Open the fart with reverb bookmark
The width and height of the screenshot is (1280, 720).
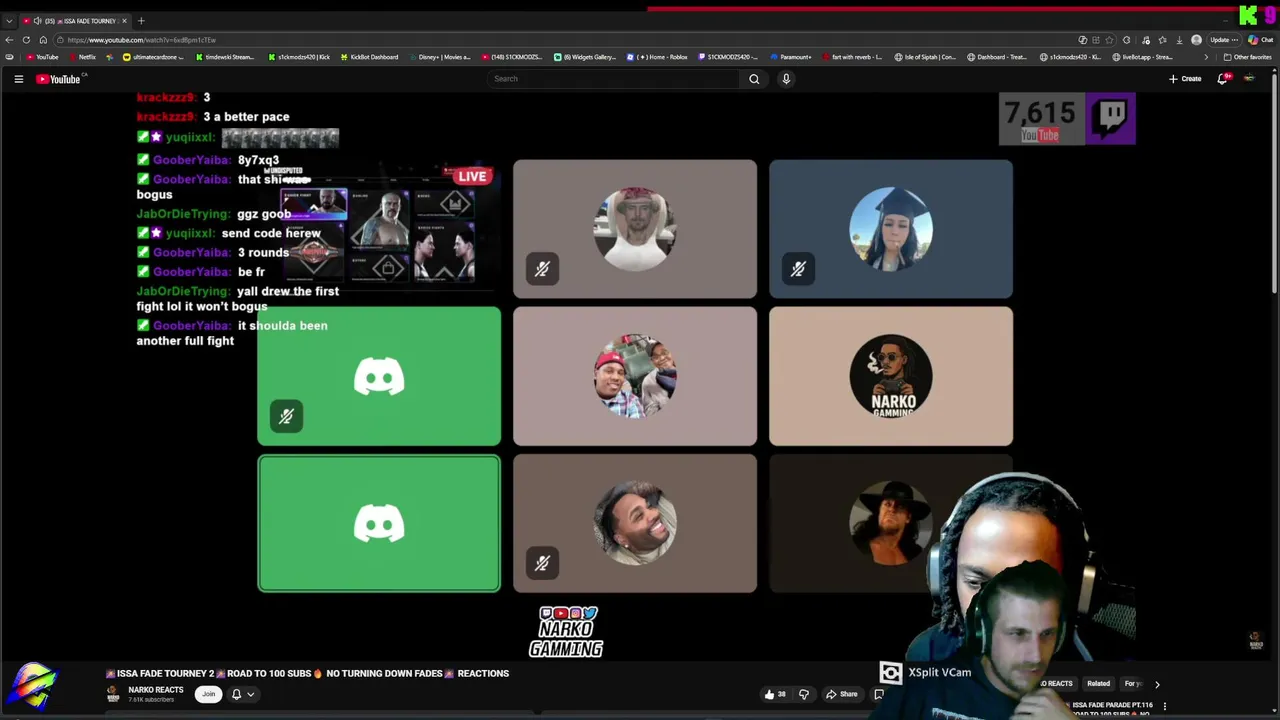(x=851, y=57)
